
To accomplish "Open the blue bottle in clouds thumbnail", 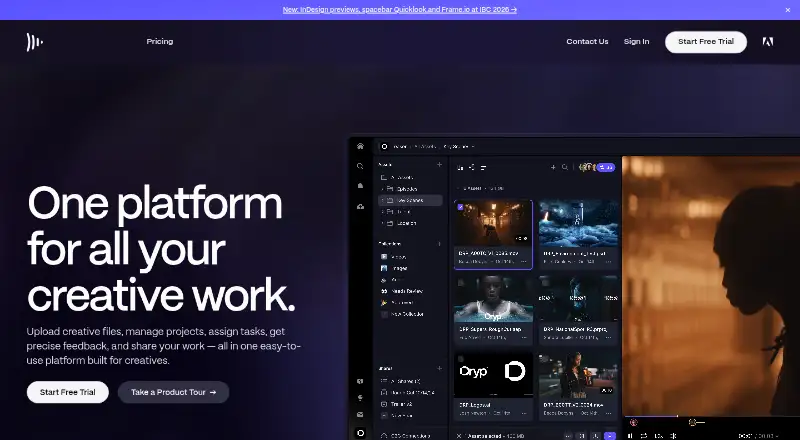I will click(579, 223).
